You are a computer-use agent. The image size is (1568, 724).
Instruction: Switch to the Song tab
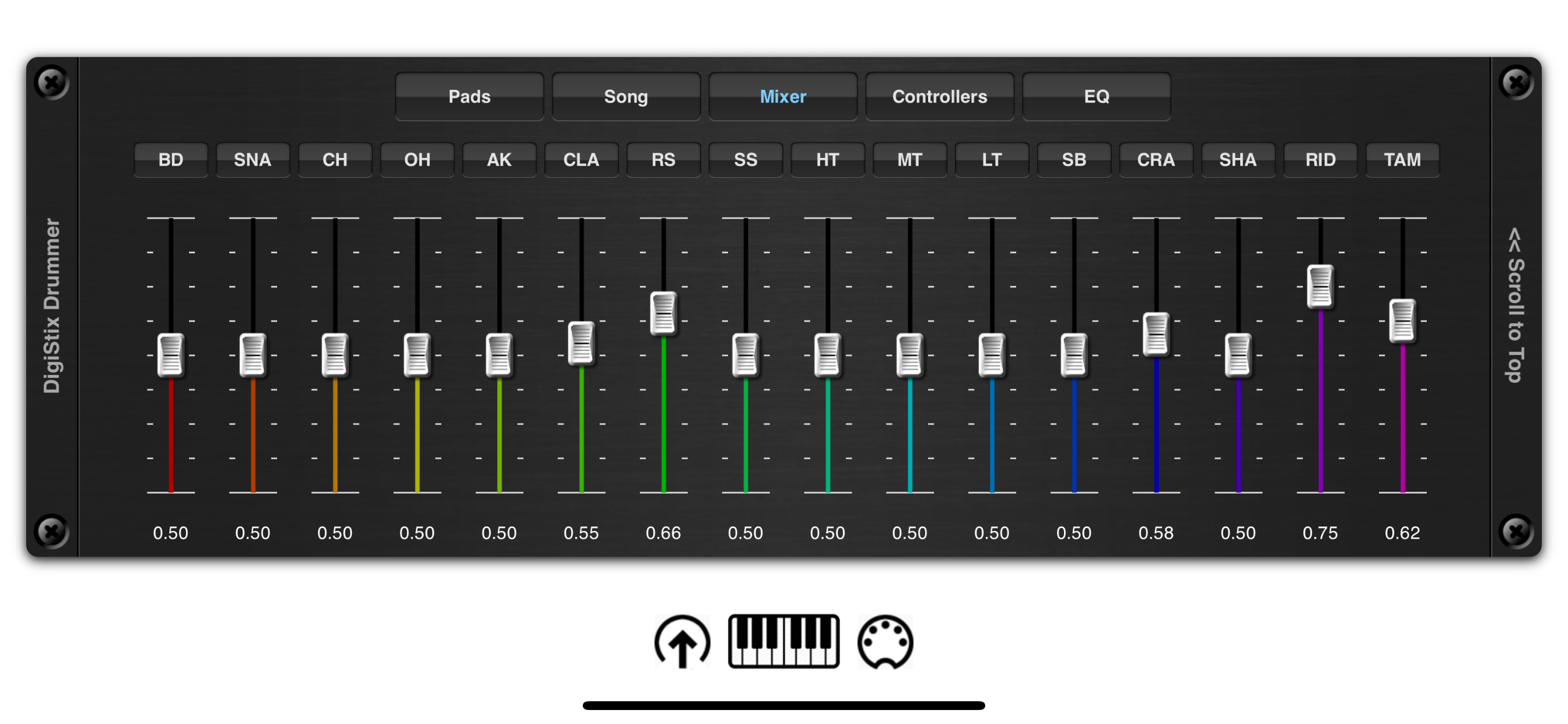626,96
